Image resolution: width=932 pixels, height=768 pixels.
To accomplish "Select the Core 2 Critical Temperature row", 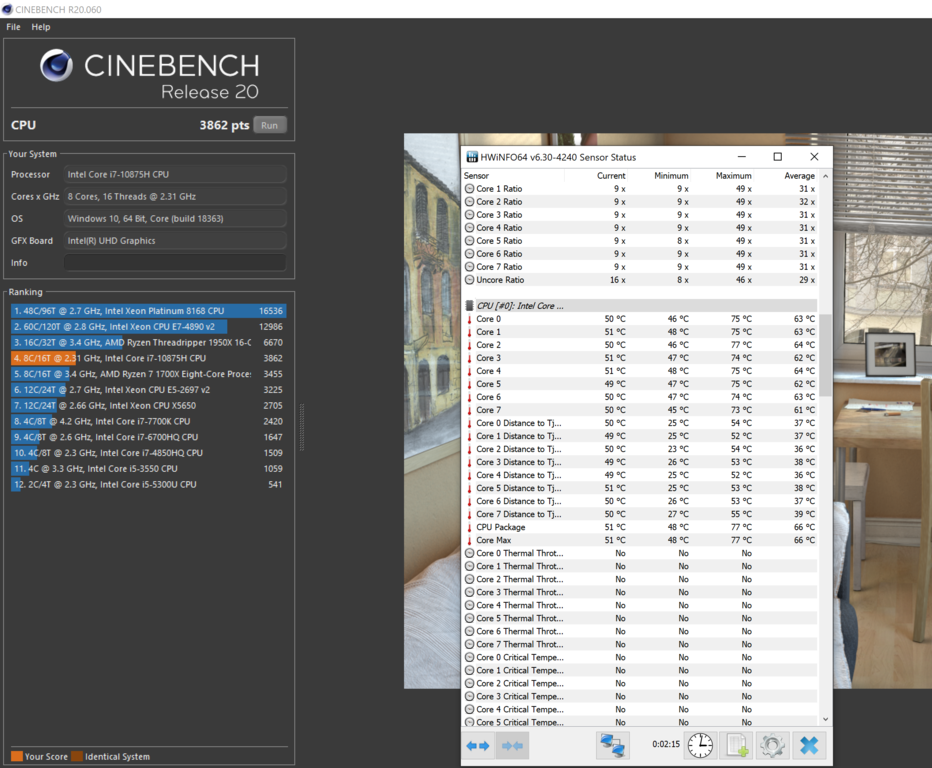I will (641, 684).
